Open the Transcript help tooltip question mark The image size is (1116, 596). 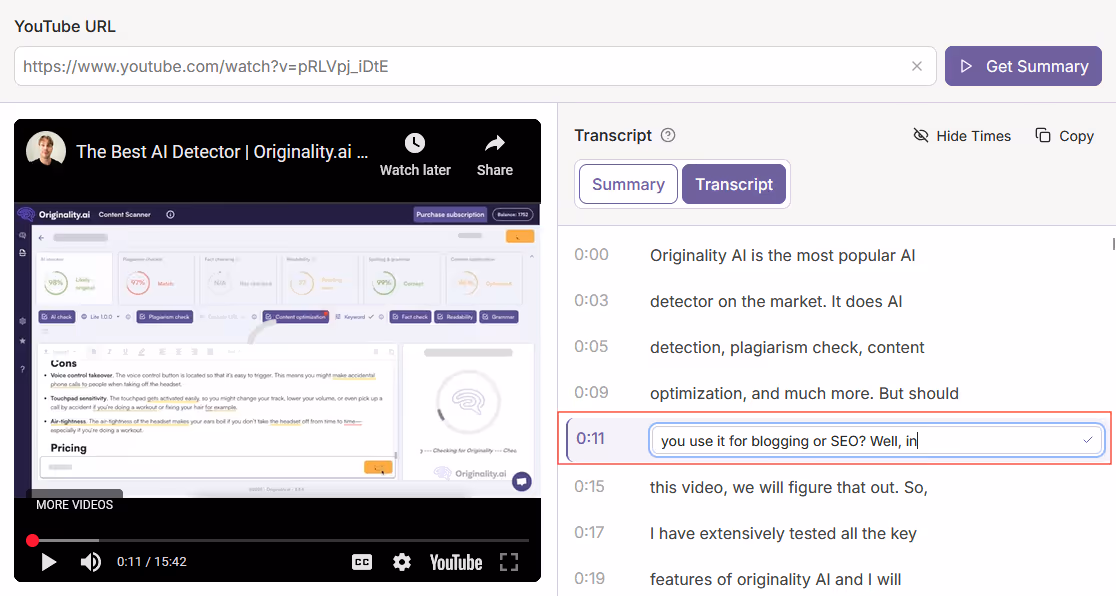[x=667, y=134]
